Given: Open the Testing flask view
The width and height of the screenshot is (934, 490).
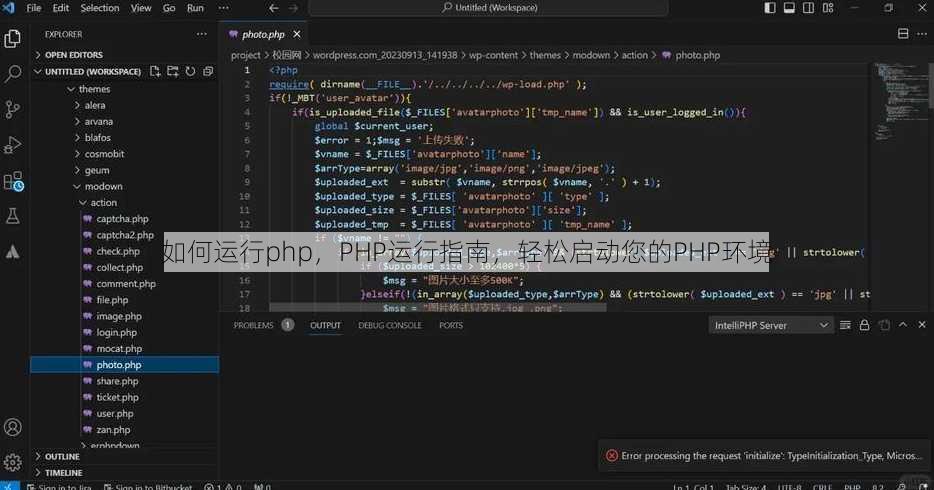Looking at the screenshot, I should coord(13,216).
